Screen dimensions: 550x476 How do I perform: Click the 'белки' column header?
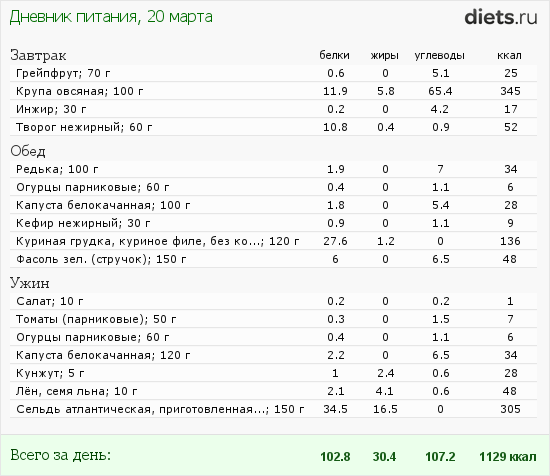[334, 55]
